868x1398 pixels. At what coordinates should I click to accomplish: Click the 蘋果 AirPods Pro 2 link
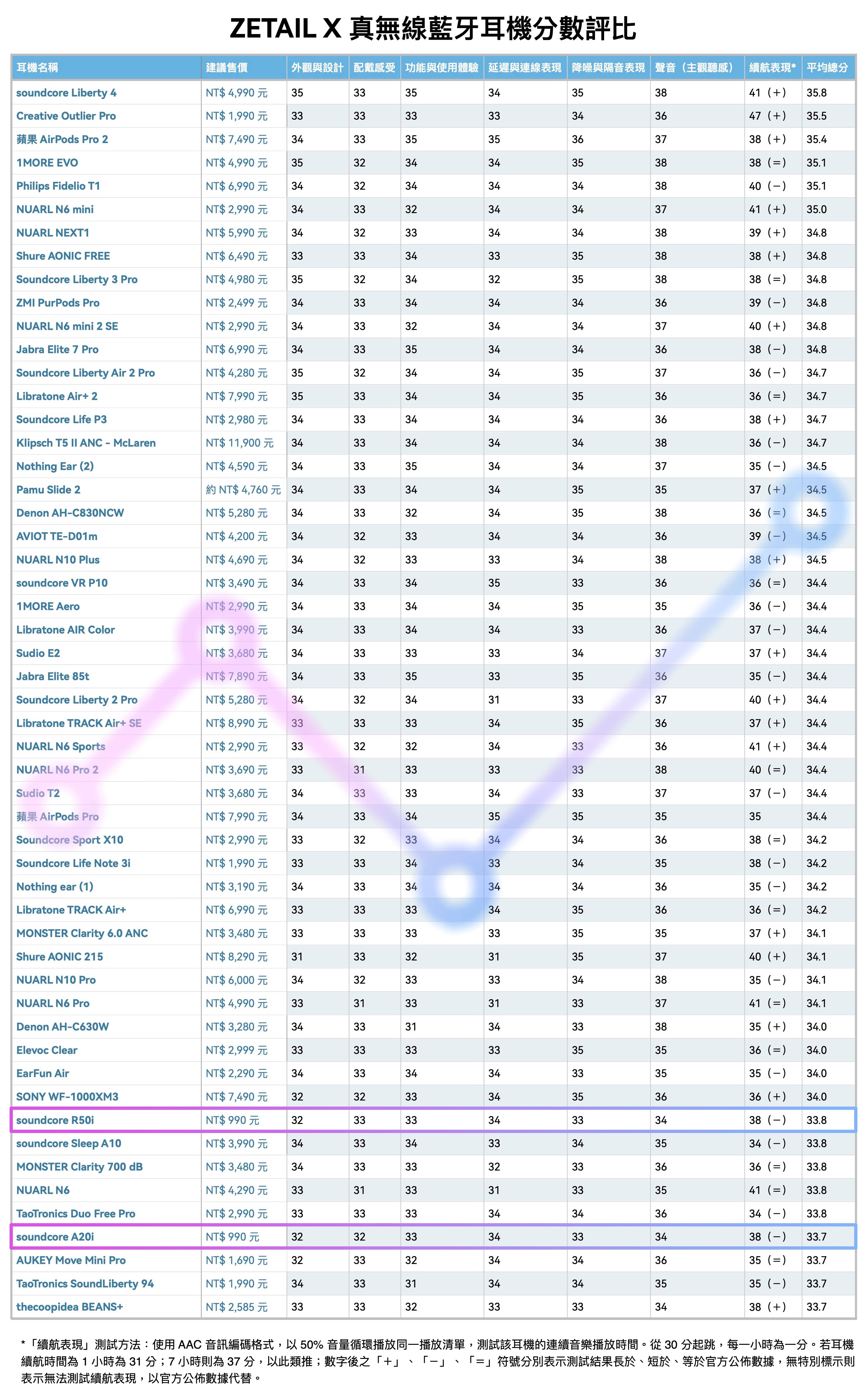(x=62, y=140)
